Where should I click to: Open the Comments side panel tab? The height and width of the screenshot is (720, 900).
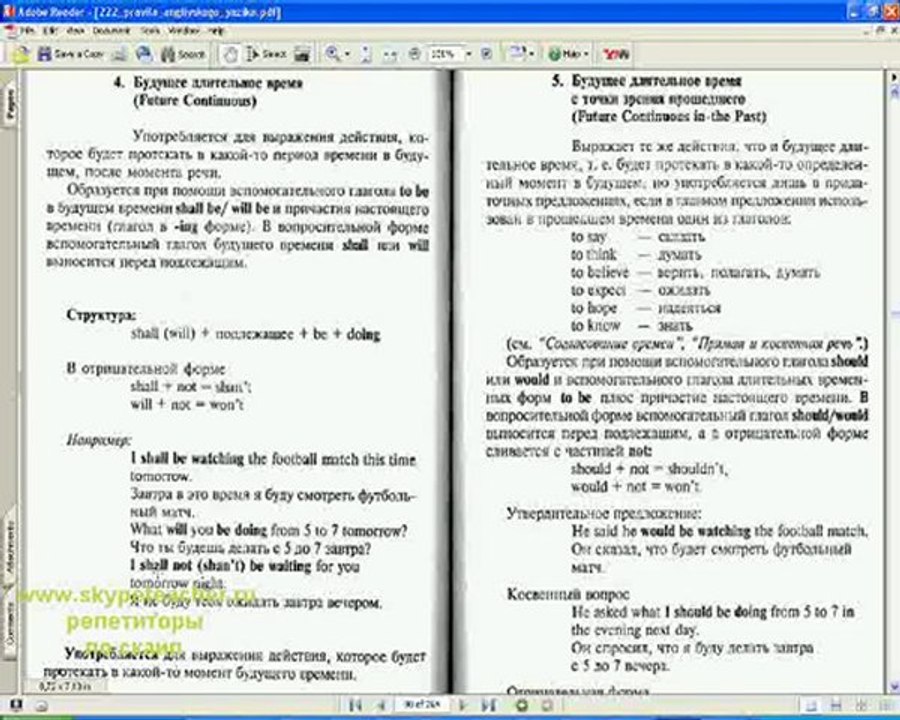click(10, 623)
